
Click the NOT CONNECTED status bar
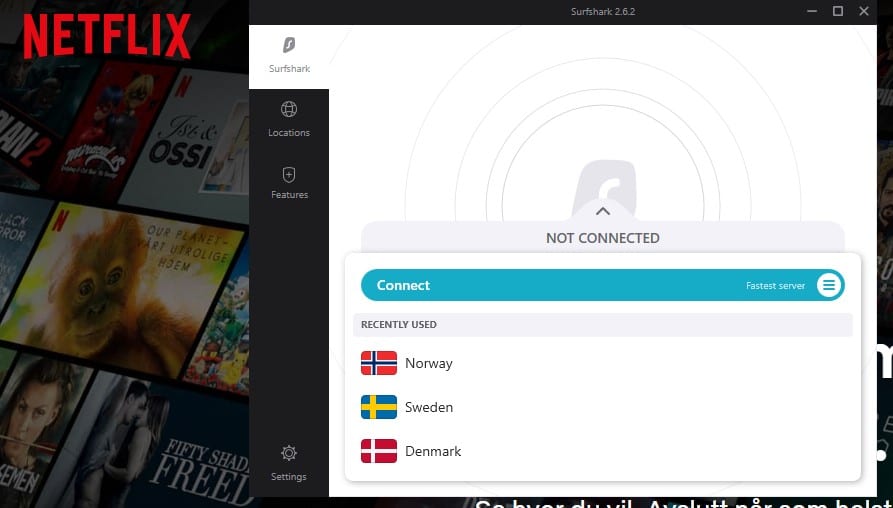point(603,237)
